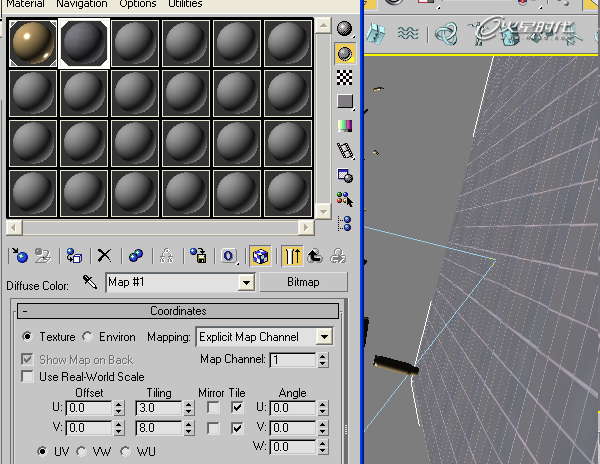The image size is (600, 464).
Task: Reset map with the X icon
Action: 104,256
